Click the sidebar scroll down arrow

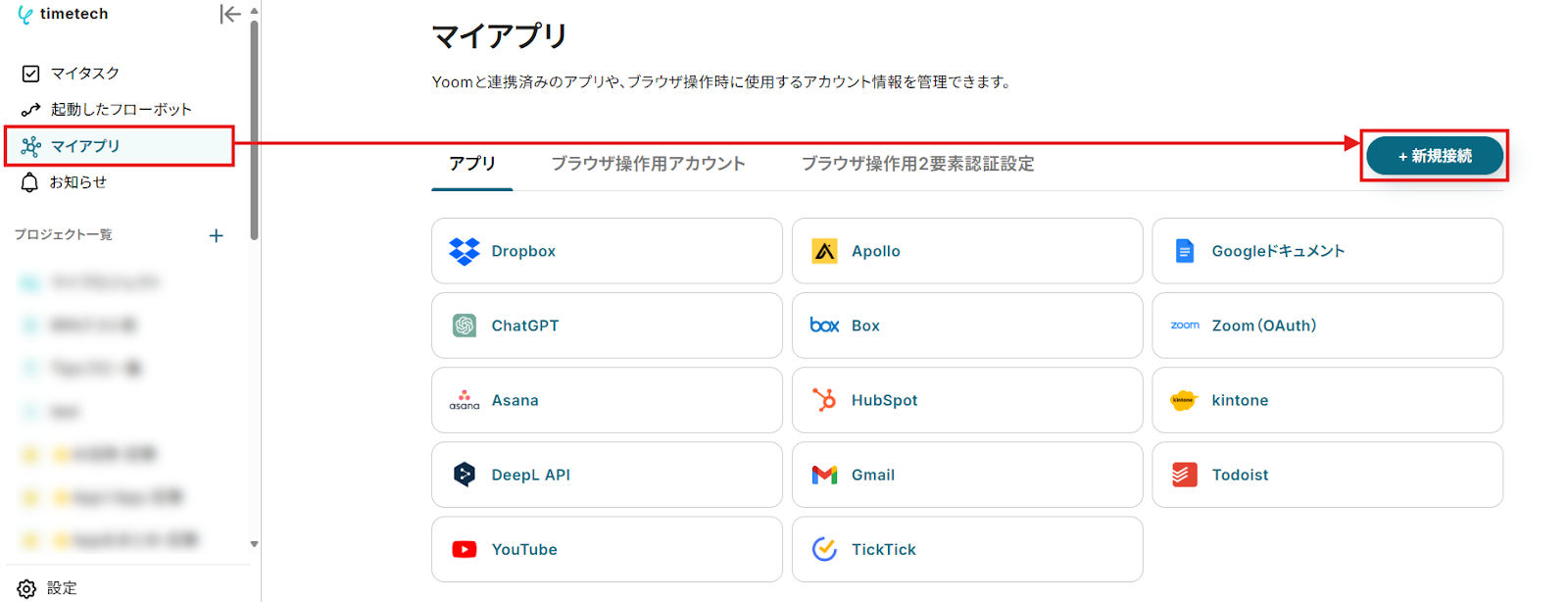pos(255,543)
